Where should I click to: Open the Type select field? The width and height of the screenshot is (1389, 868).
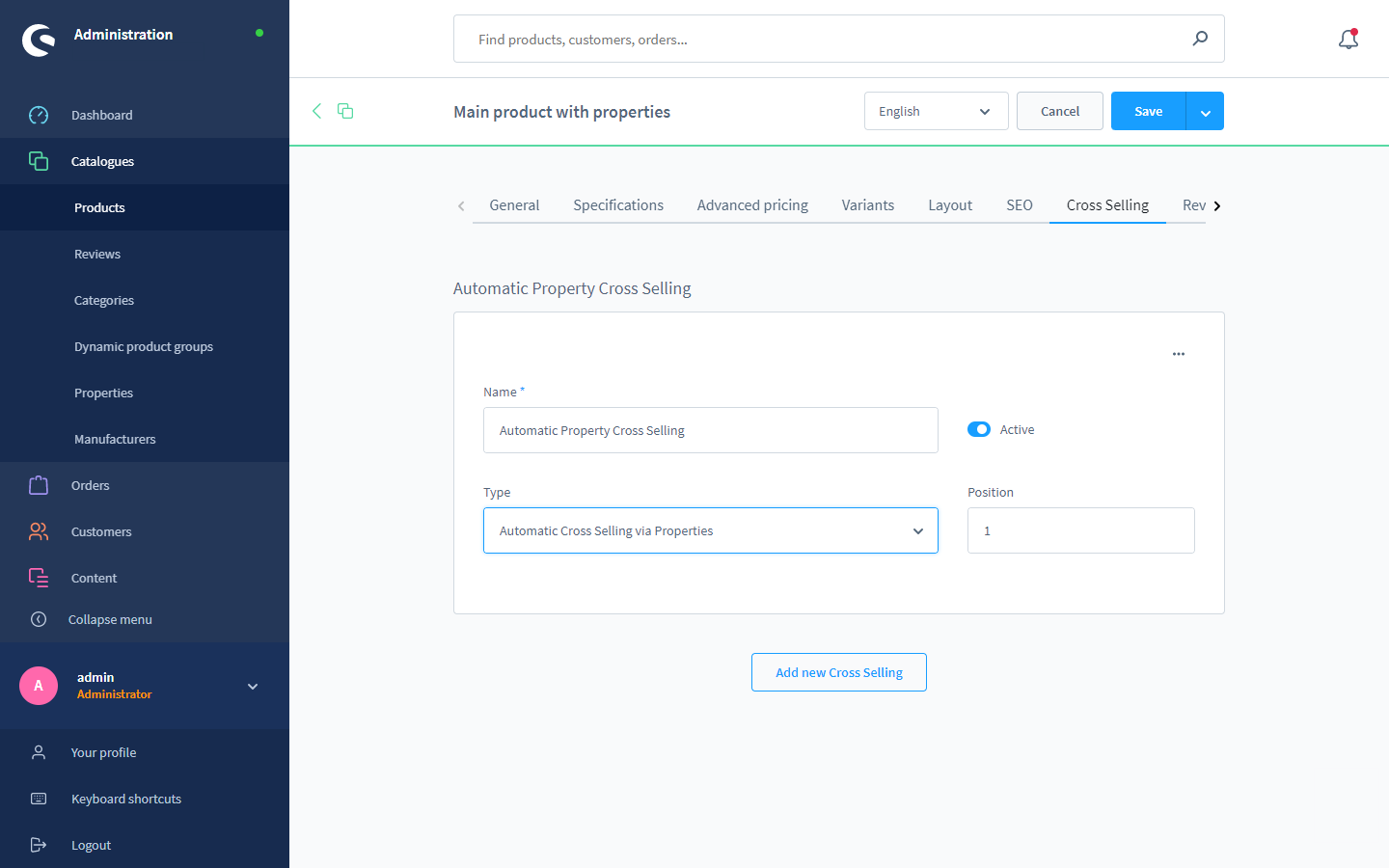[711, 530]
